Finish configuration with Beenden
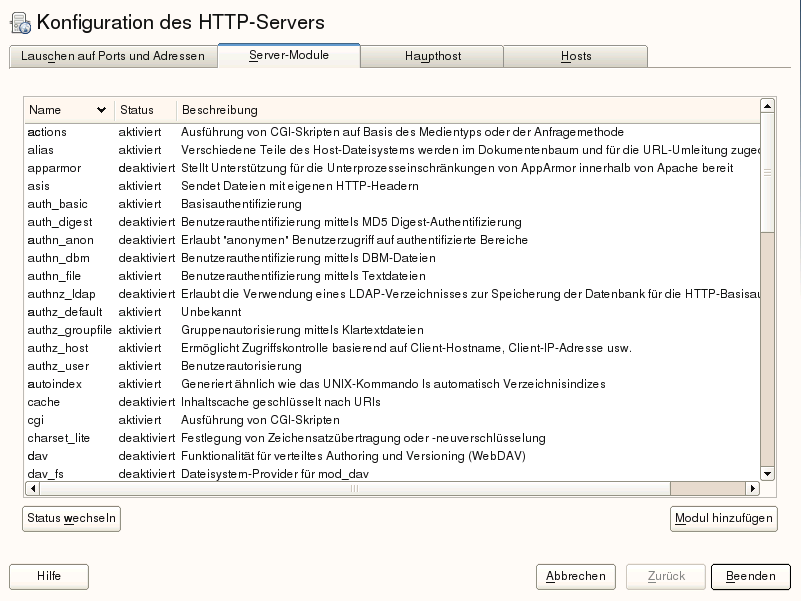This screenshot has height=601, width=801. [750, 576]
